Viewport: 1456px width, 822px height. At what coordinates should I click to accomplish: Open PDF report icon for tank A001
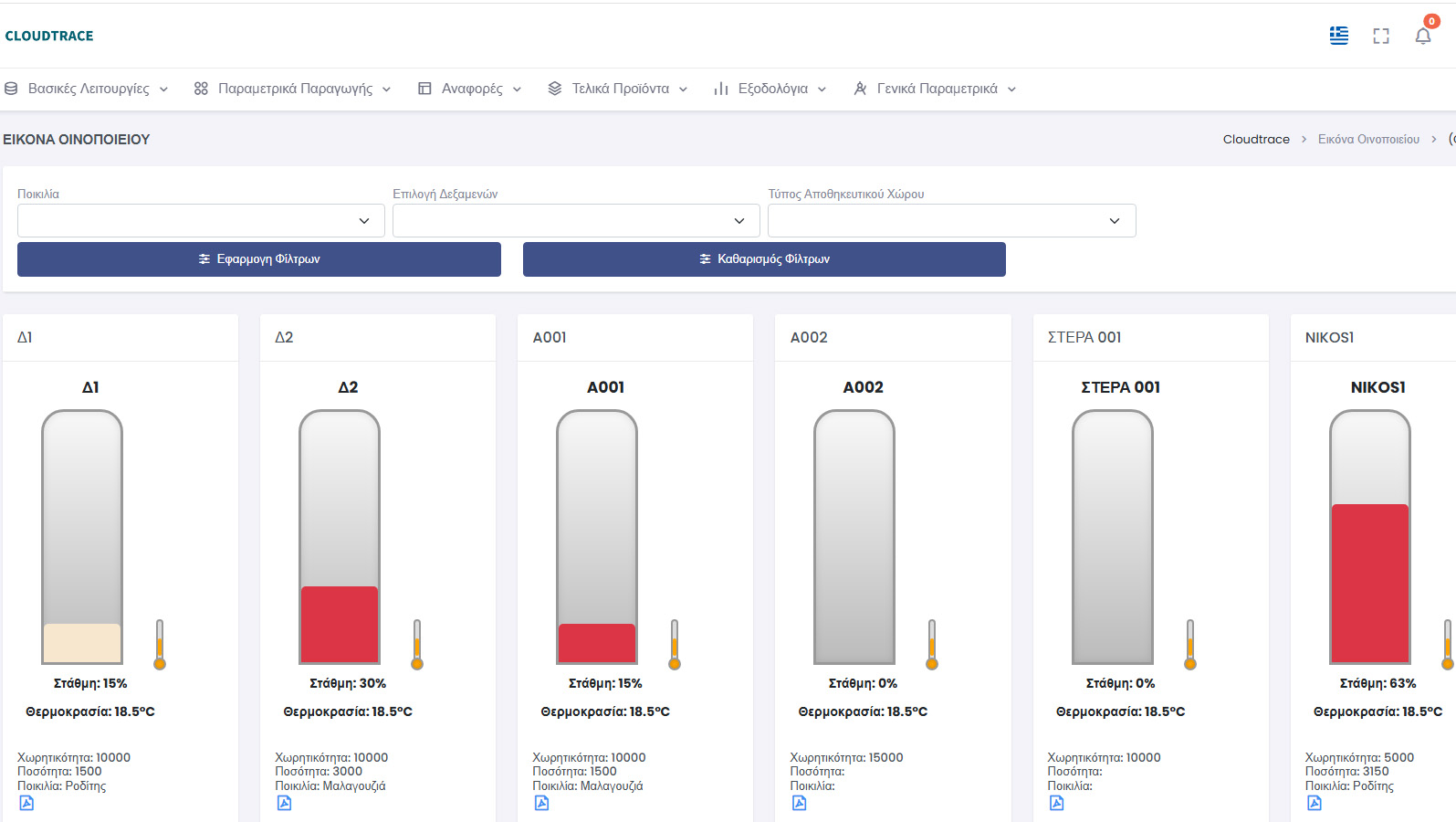541,803
